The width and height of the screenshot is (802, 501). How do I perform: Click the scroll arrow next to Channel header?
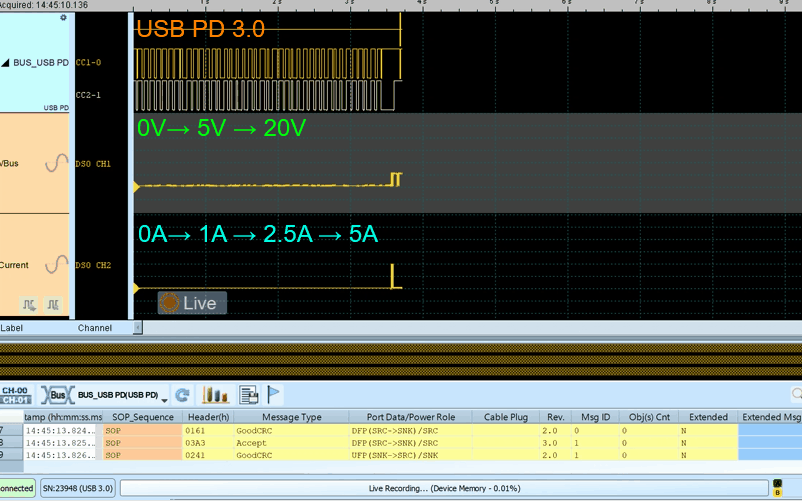coord(137,327)
